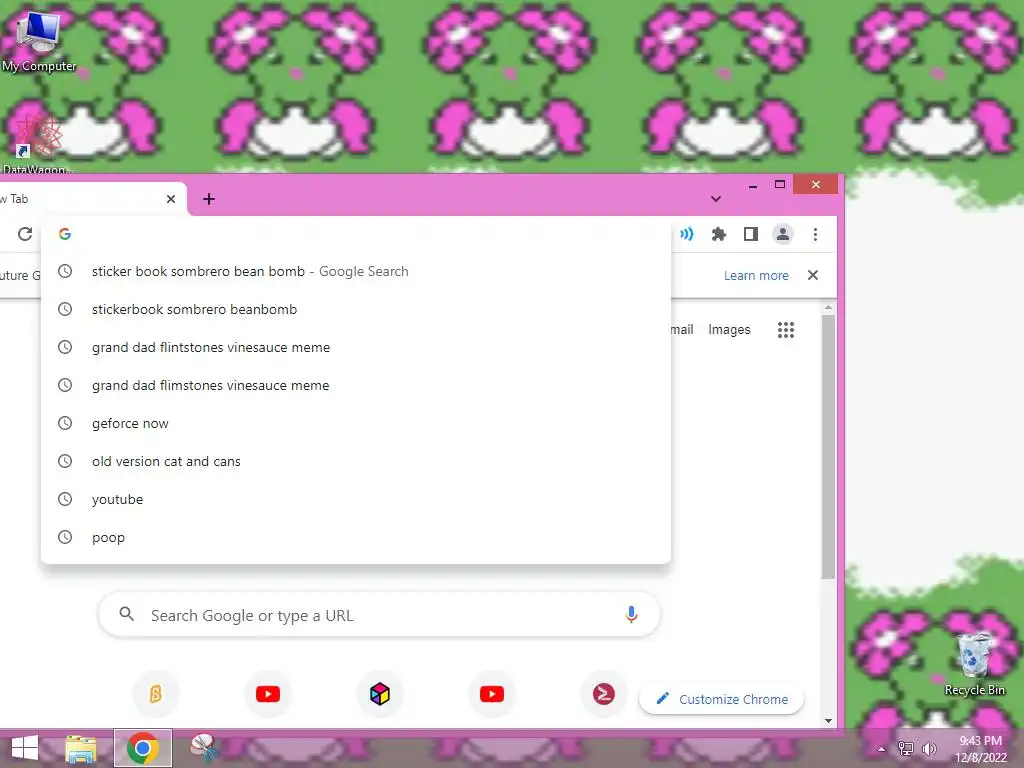
Task: Select the 'poop' history suggestion
Action: [355, 537]
